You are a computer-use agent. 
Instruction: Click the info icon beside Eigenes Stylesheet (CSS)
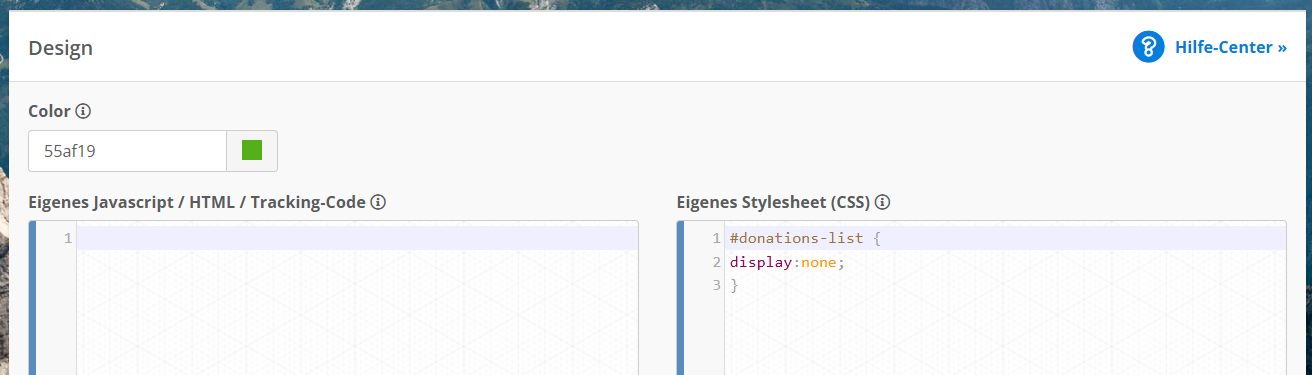tap(883, 202)
